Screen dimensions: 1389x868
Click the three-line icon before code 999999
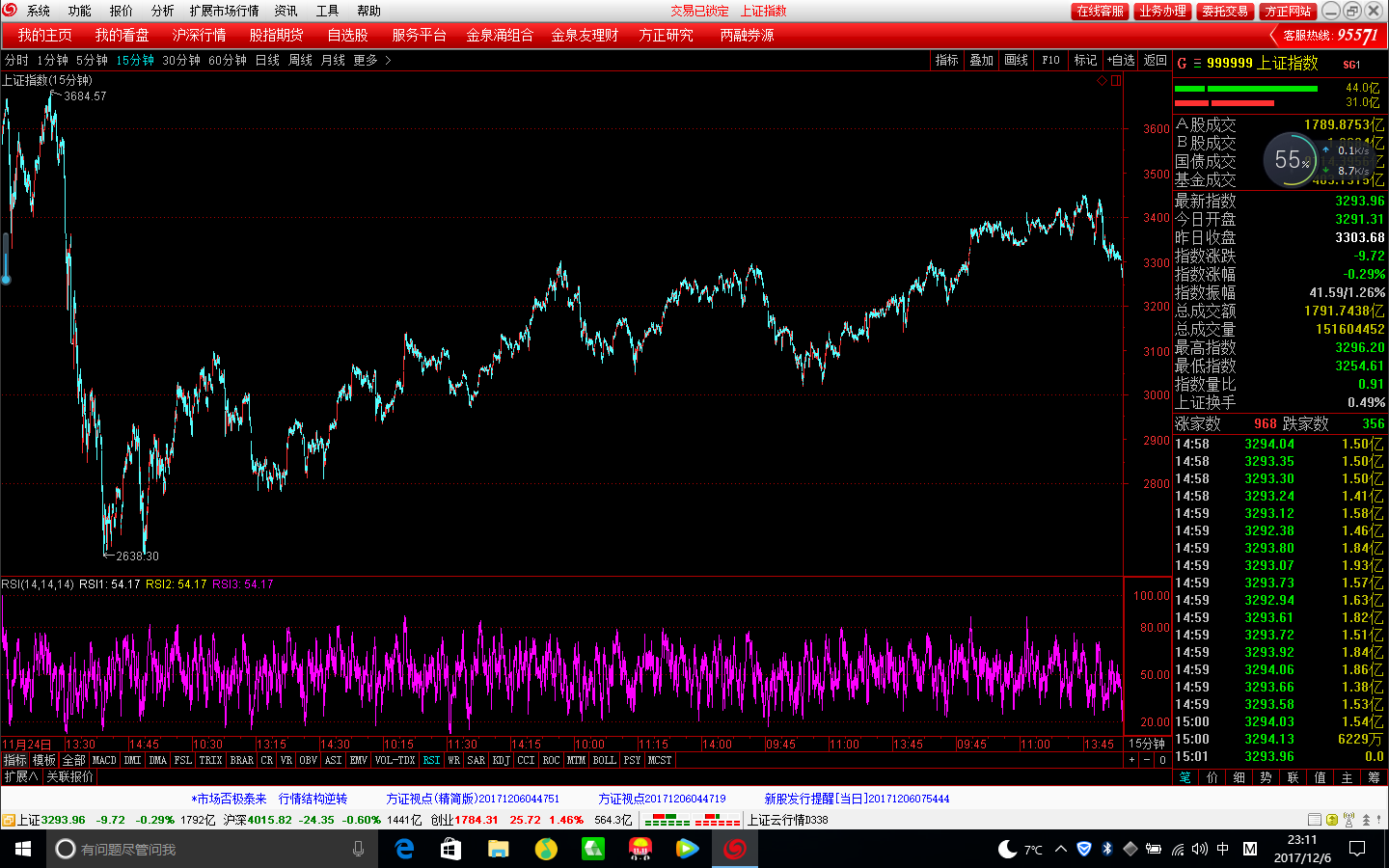(1197, 63)
